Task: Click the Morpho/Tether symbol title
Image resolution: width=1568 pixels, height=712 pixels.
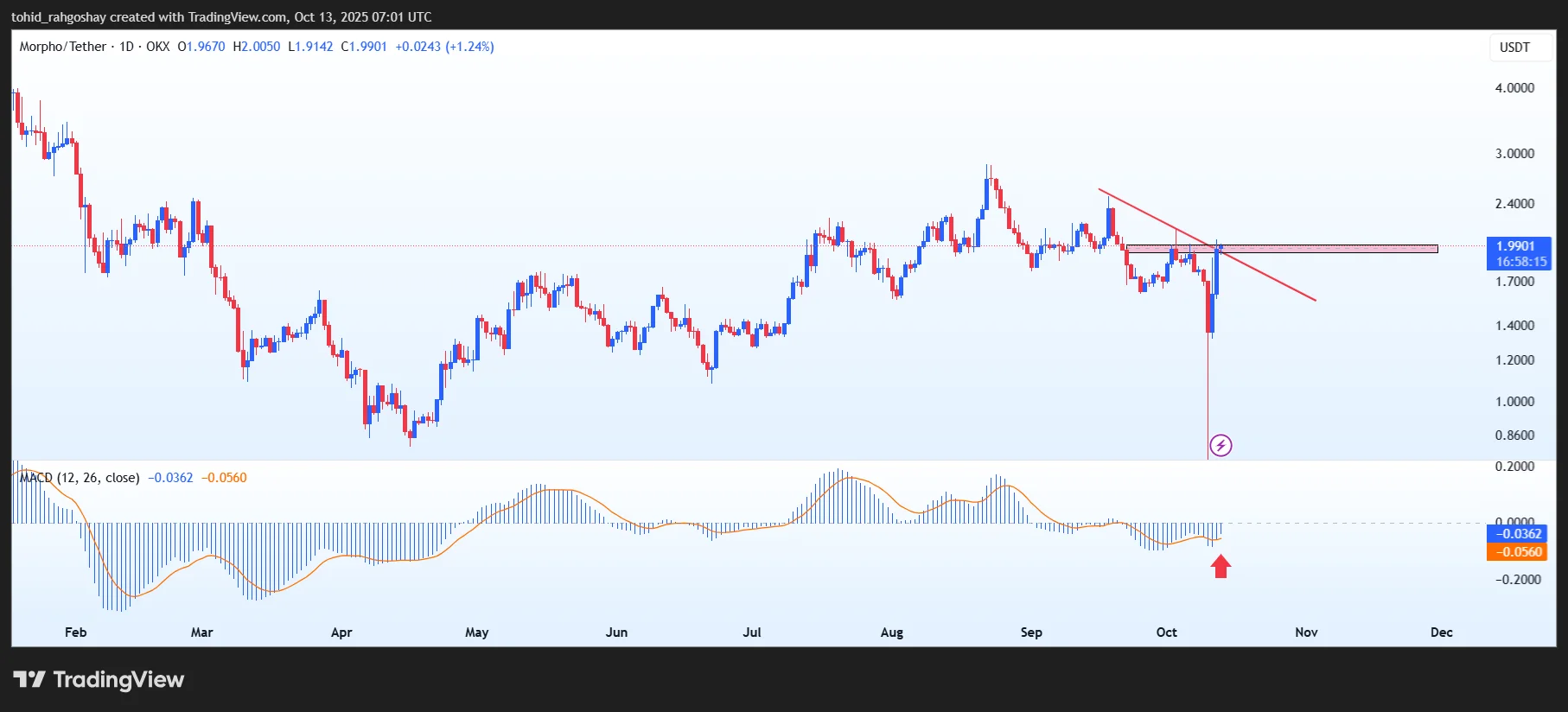Action: (62, 47)
